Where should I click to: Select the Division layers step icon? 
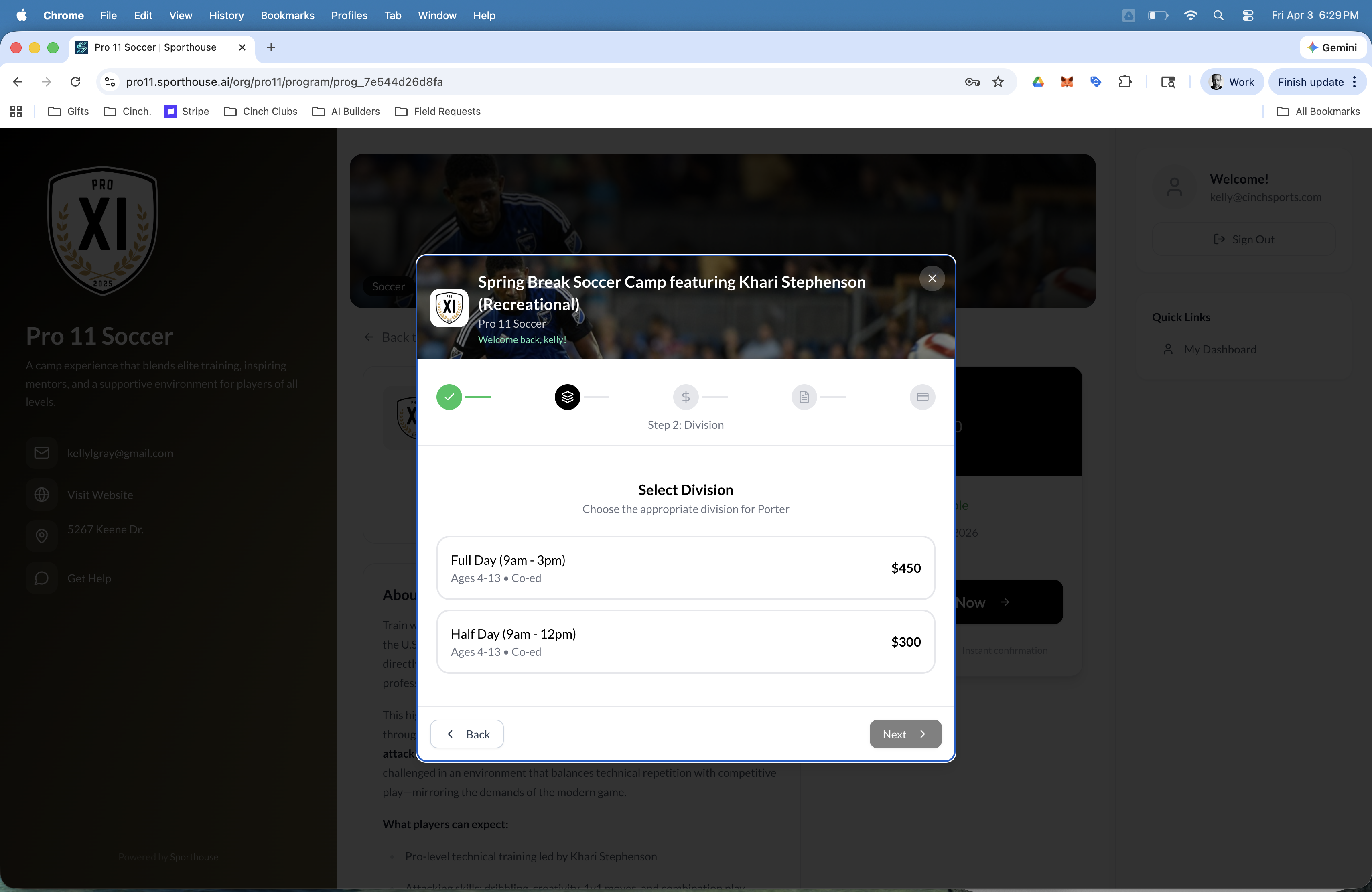click(x=567, y=397)
